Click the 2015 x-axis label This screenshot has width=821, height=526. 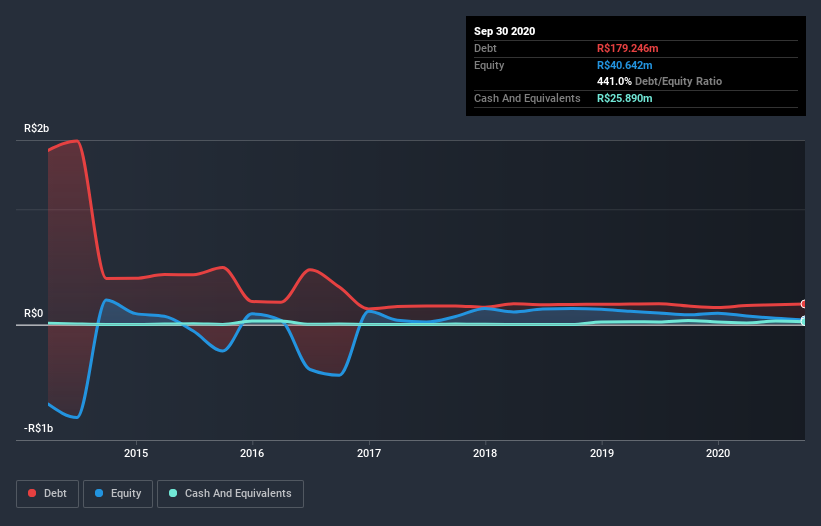click(x=136, y=453)
